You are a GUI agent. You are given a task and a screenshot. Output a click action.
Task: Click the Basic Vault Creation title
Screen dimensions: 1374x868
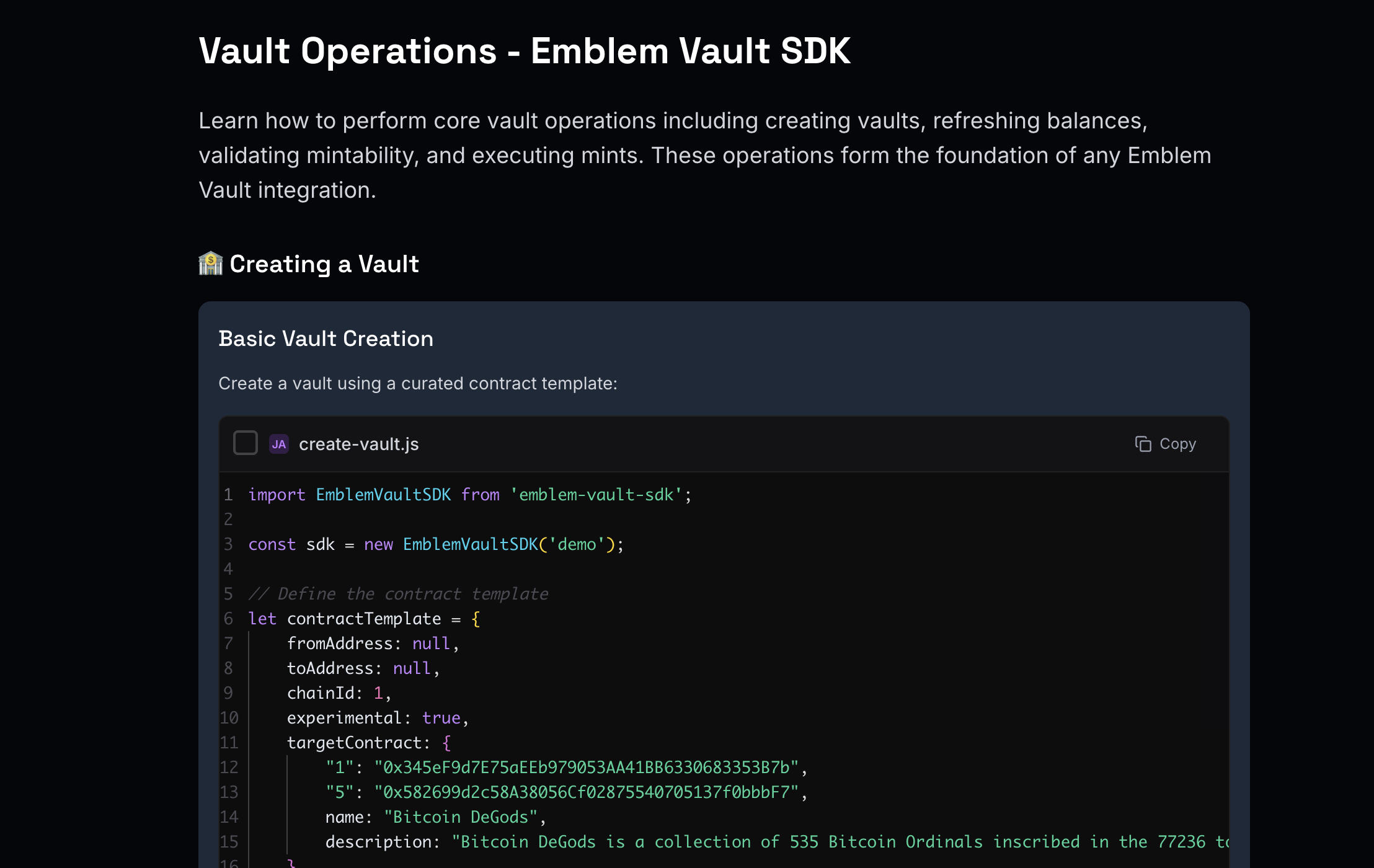pos(326,339)
